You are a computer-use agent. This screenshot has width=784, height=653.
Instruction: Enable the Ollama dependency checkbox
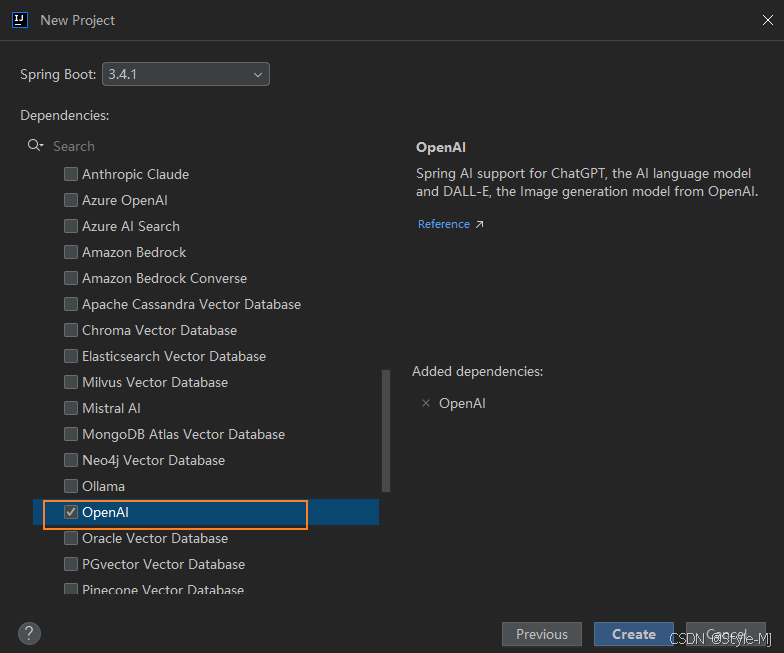[71, 486]
